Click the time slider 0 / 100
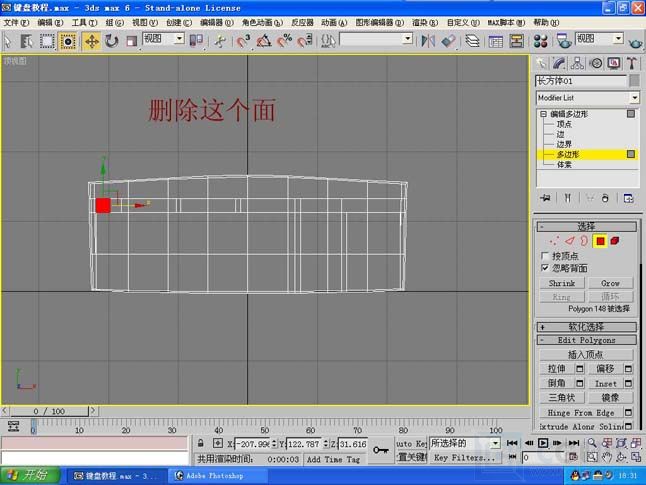Viewport: 646px width, 485px height. (49, 411)
